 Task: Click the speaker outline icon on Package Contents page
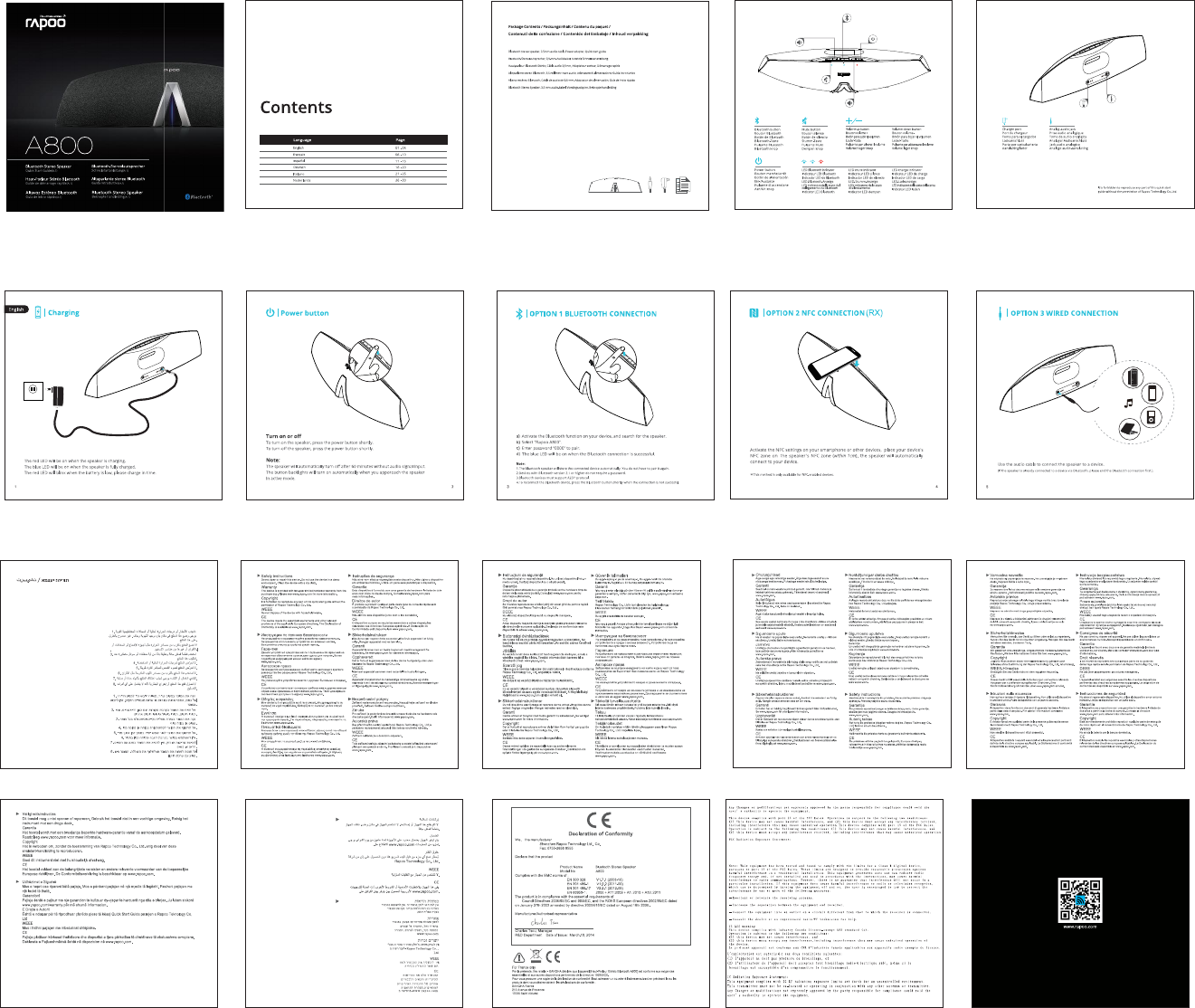[x=615, y=185]
